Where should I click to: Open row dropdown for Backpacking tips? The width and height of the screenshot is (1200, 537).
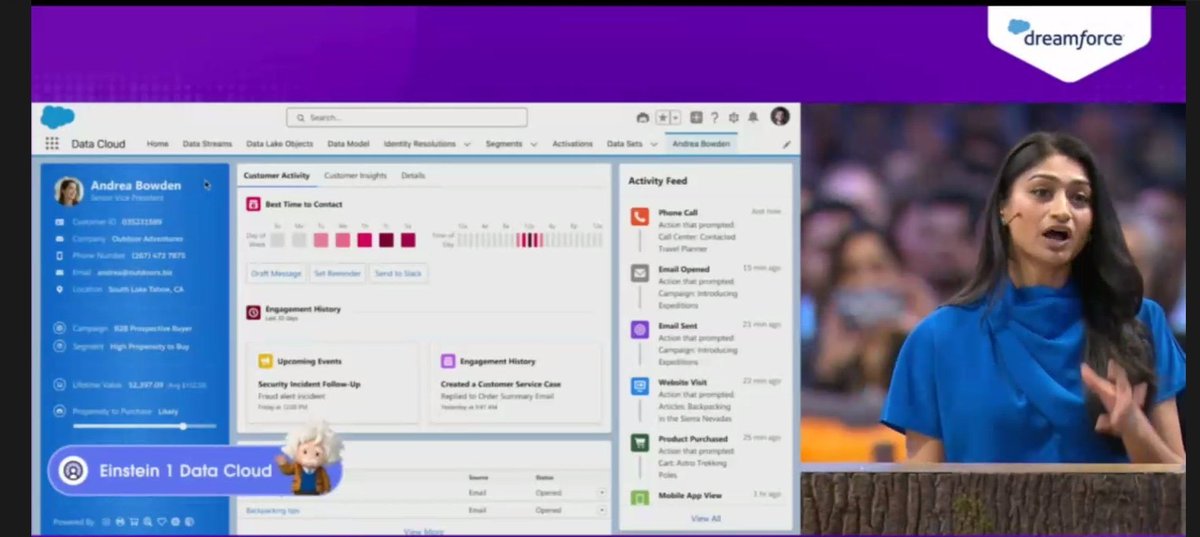pos(601,510)
